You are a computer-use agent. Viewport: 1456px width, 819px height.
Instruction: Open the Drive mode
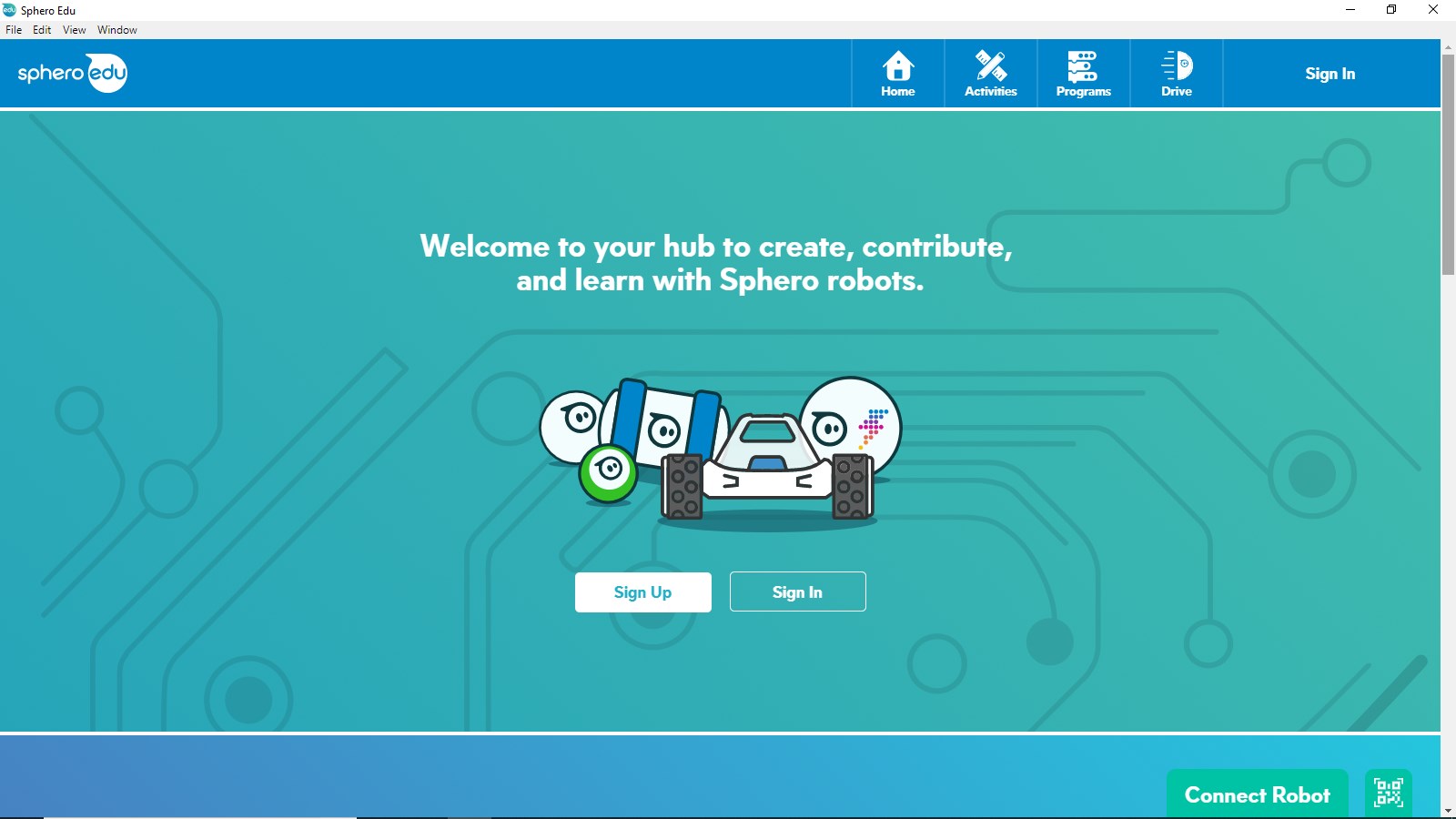(1177, 74)
